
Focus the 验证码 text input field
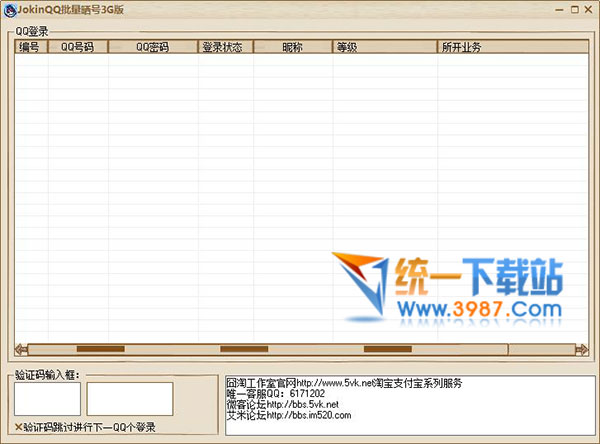pos(130,399)
